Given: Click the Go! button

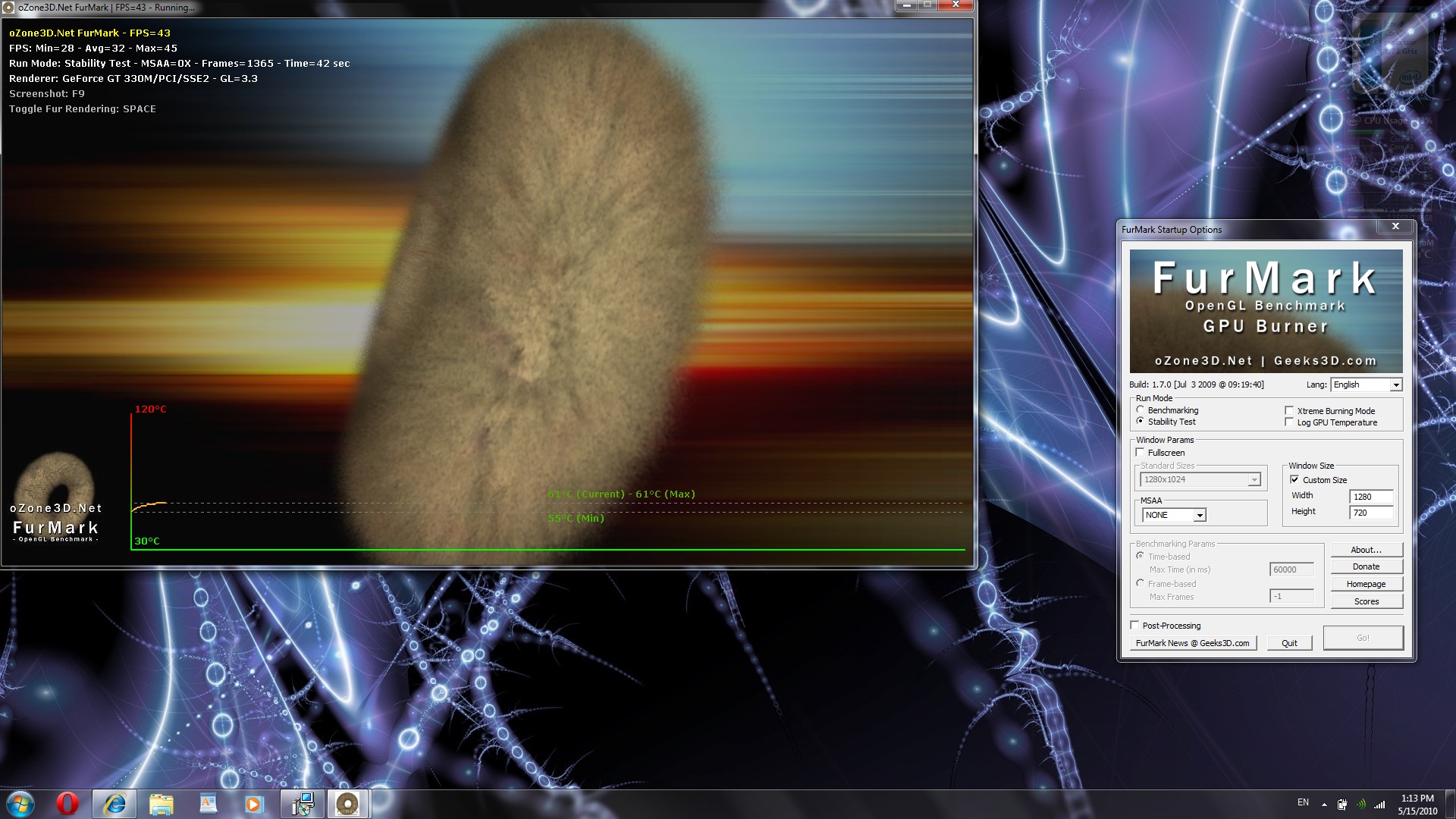Looking at the screenshot, I should tap(1363, 638).
